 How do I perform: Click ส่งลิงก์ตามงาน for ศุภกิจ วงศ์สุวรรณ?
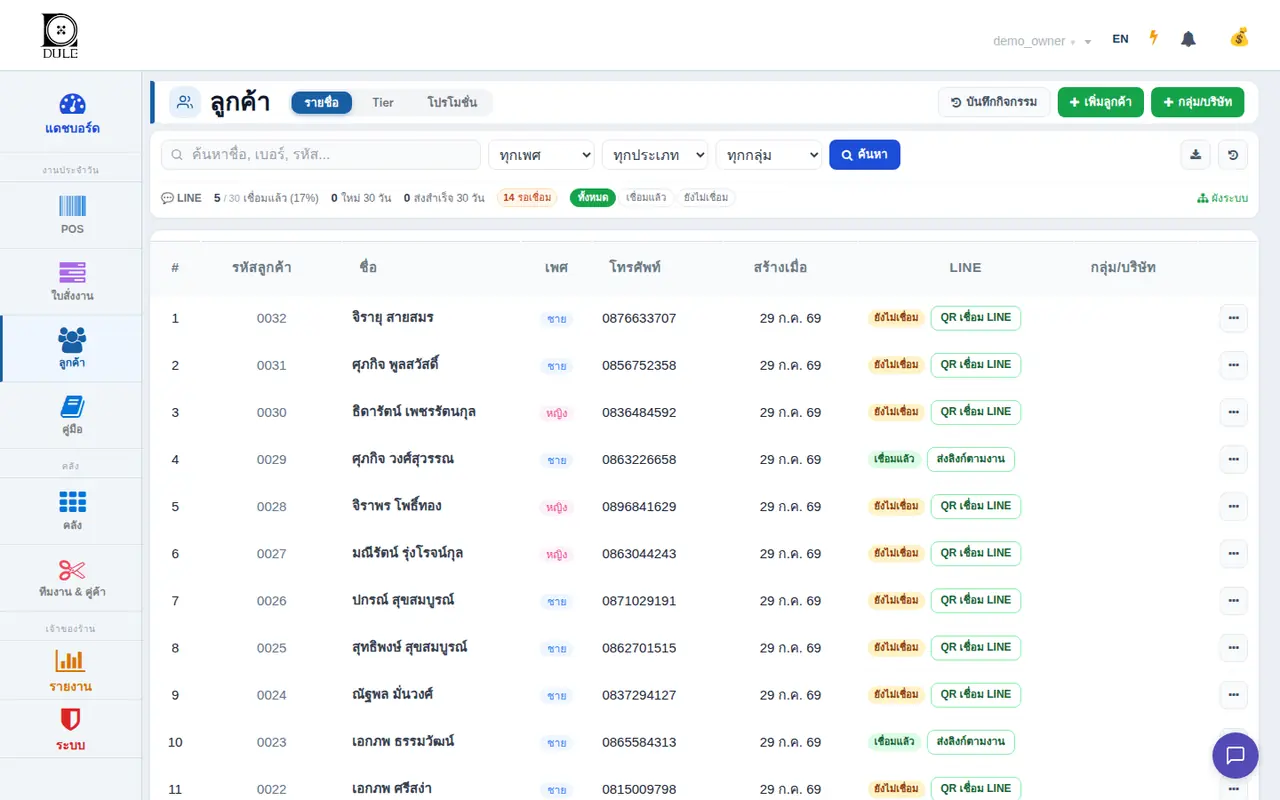coord(971,459)
